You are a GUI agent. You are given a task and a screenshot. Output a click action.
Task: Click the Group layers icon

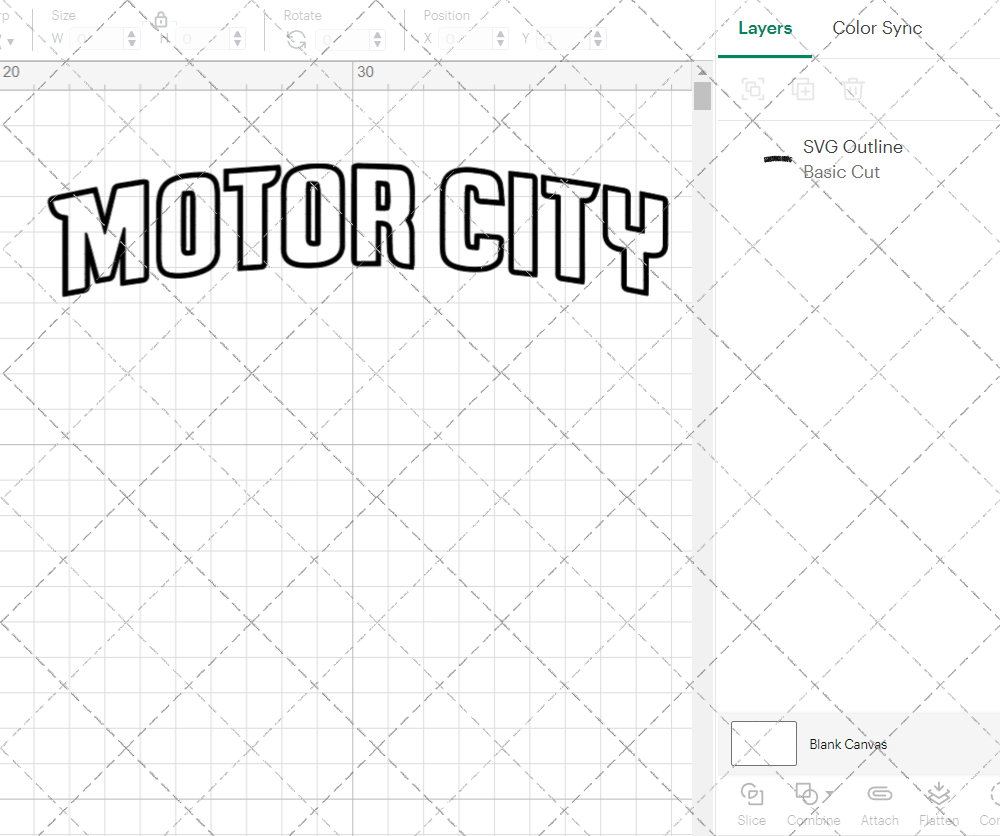coord(753,89)
